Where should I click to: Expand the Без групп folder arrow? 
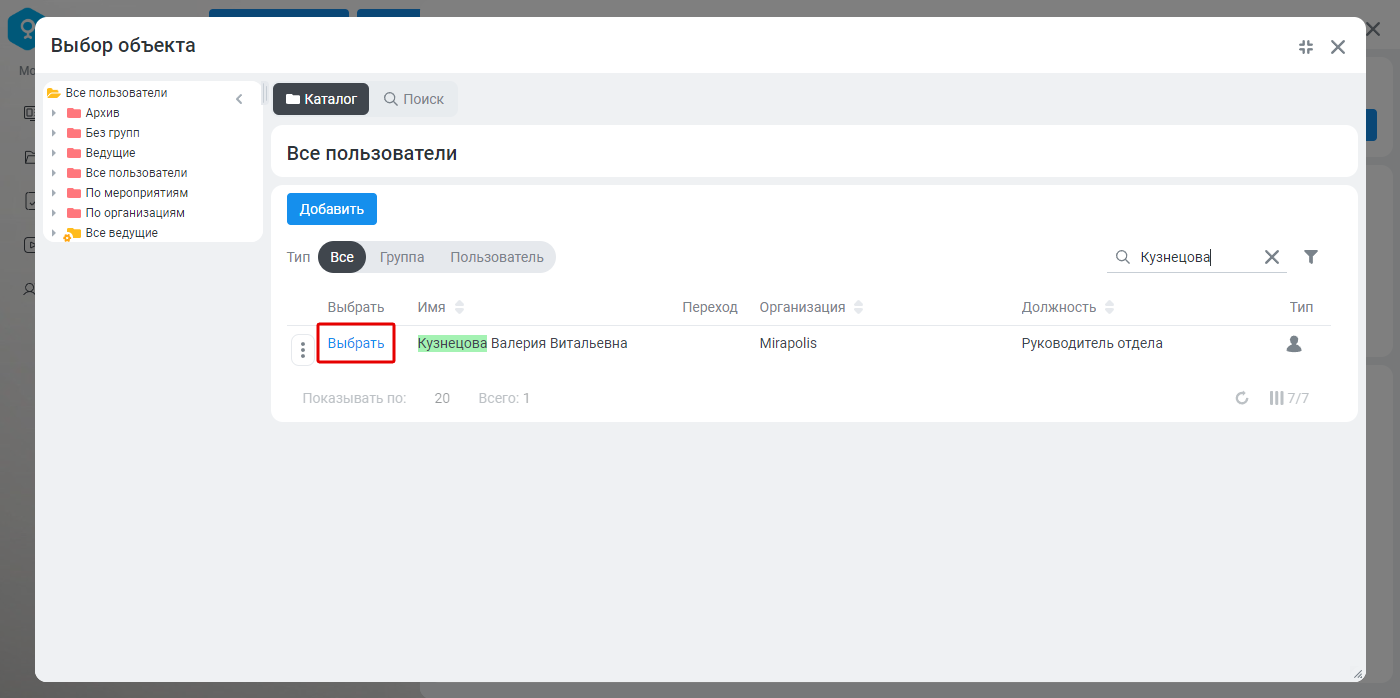point(54,133)
